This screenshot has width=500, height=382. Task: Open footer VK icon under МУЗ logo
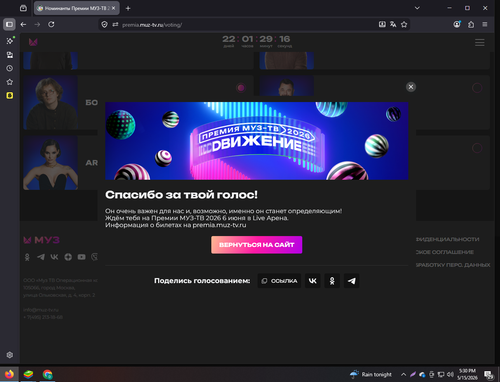[x=54, y=257]
